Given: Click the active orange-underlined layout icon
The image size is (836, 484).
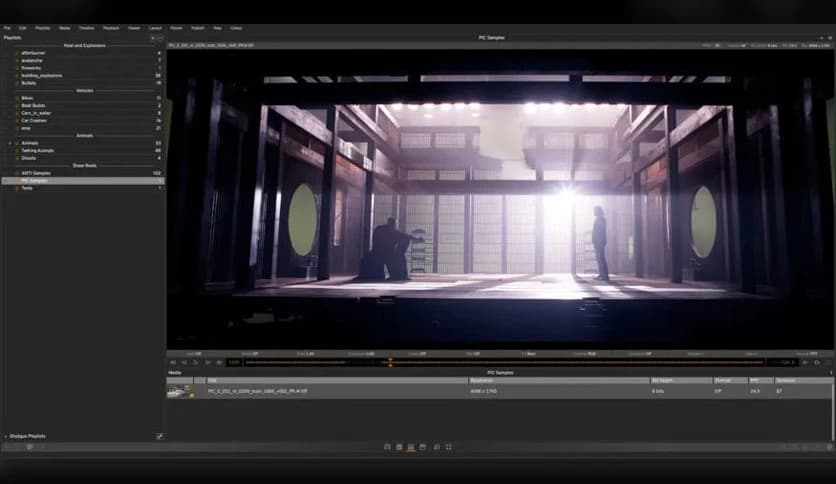Looking at the screenshot, I should (411, 447).
